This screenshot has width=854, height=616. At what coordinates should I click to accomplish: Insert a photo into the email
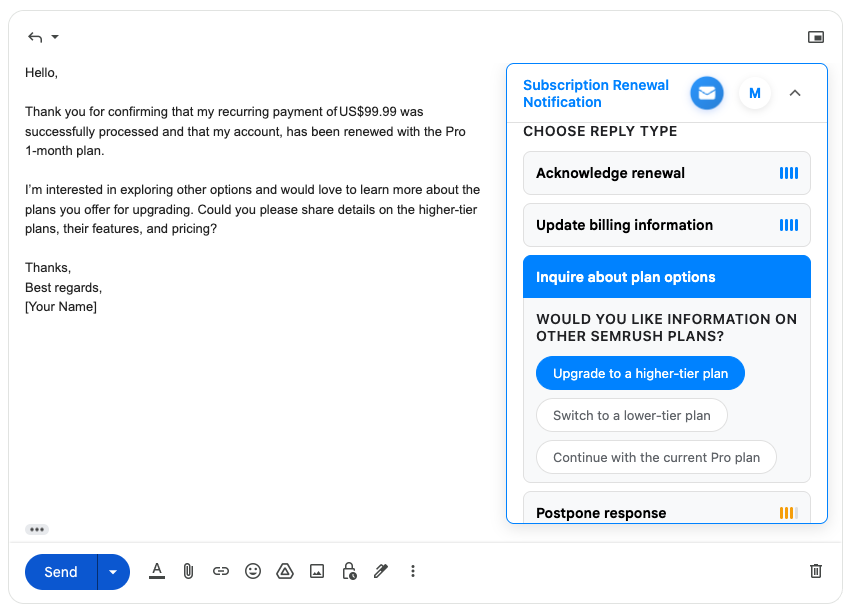(x=316, y=571)
